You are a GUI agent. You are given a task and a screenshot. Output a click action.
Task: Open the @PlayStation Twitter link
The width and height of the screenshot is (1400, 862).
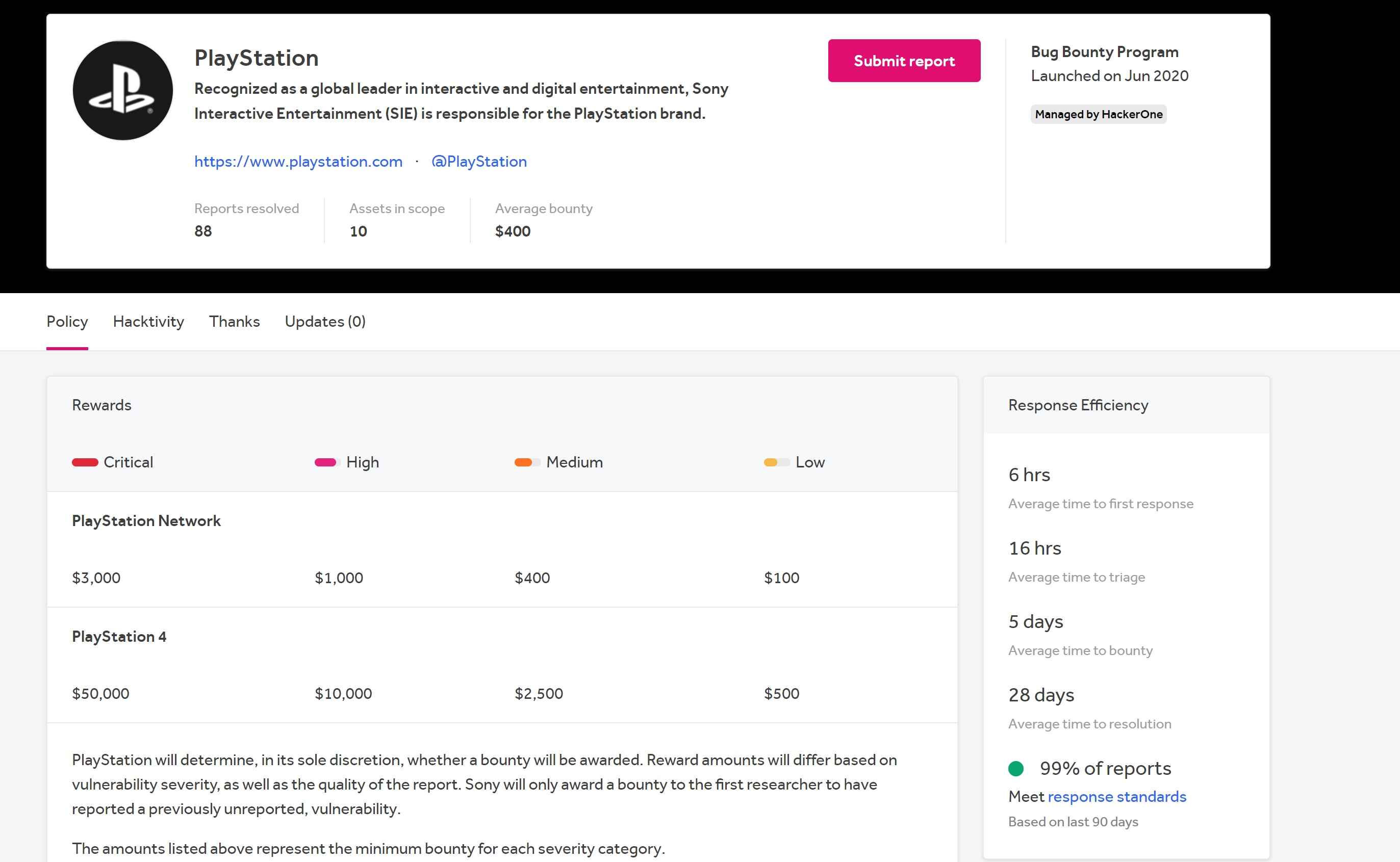point(479,162)
